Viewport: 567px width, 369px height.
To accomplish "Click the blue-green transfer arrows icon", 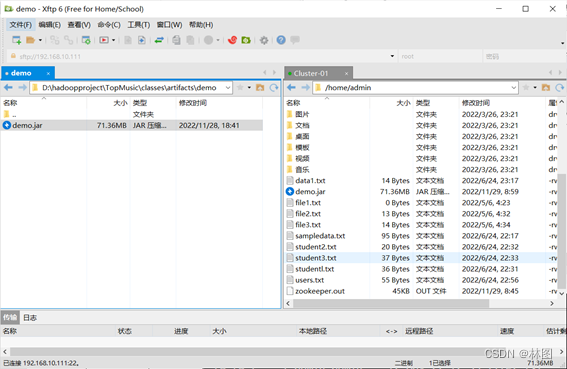I will point(159,40).
